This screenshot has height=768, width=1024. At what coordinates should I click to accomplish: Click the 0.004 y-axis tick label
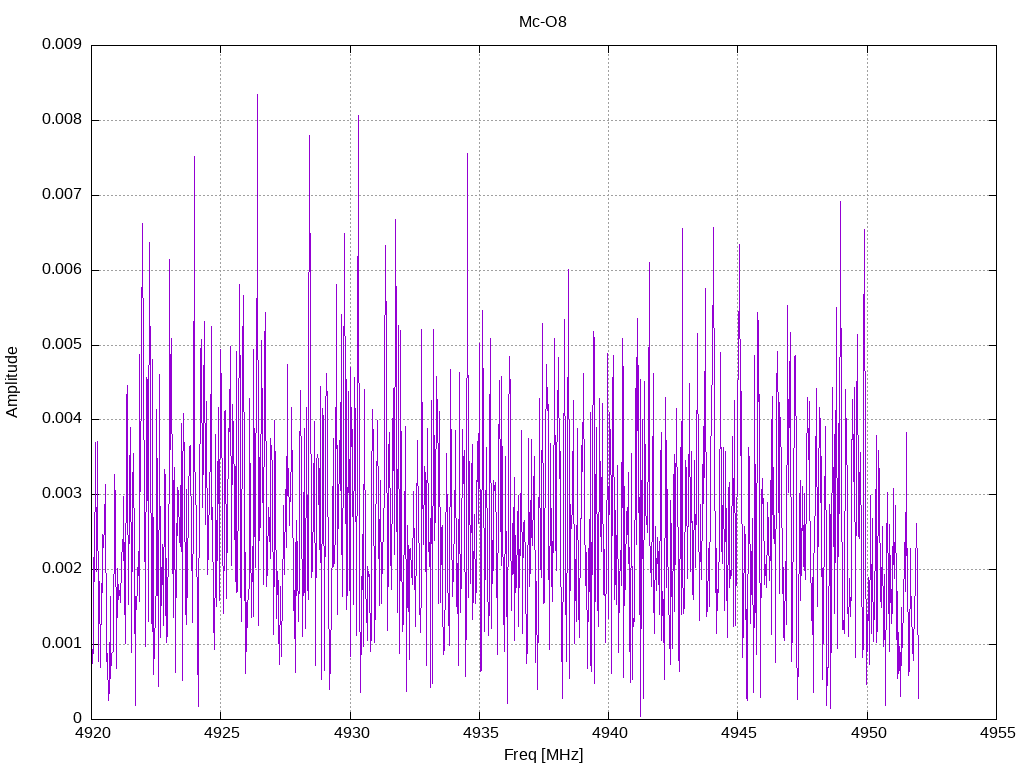62,419
